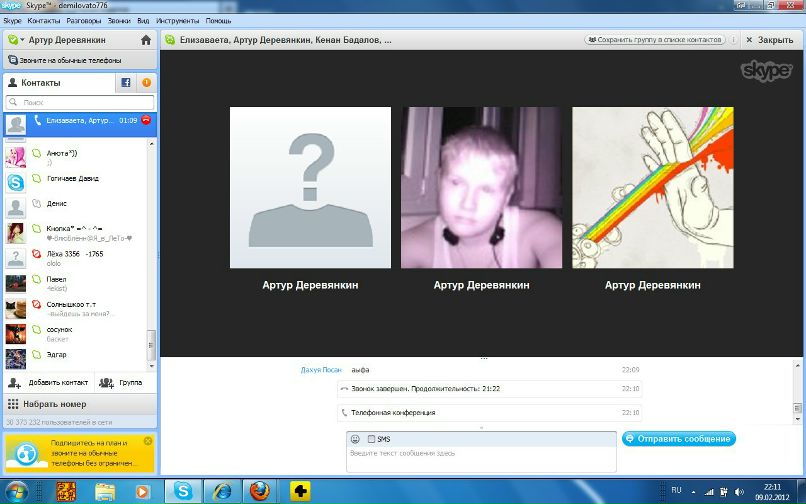806x504 pixels.
Task: Expand the status dropdown next to Артур Деревянкин
Action: (x=13, y=40)
